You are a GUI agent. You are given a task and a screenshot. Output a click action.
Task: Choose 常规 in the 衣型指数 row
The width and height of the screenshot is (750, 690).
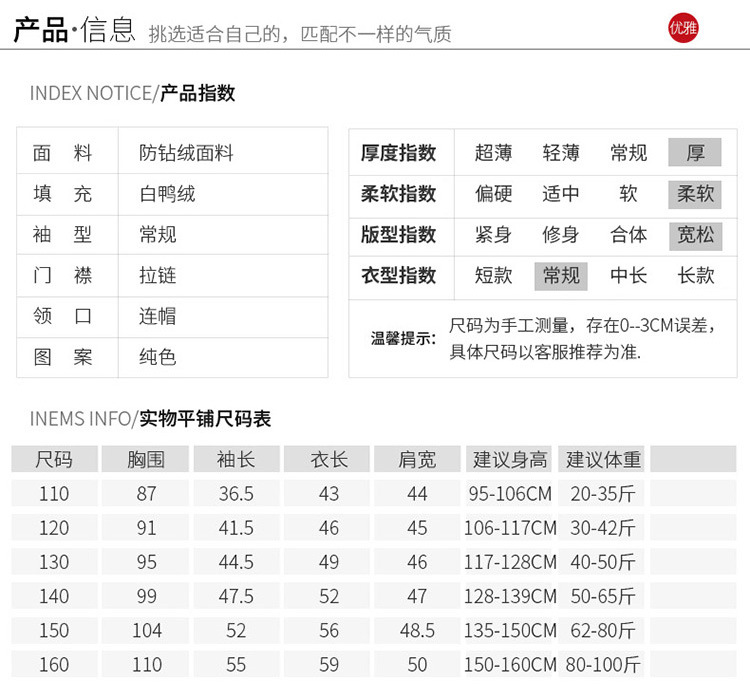pos(561,276)
